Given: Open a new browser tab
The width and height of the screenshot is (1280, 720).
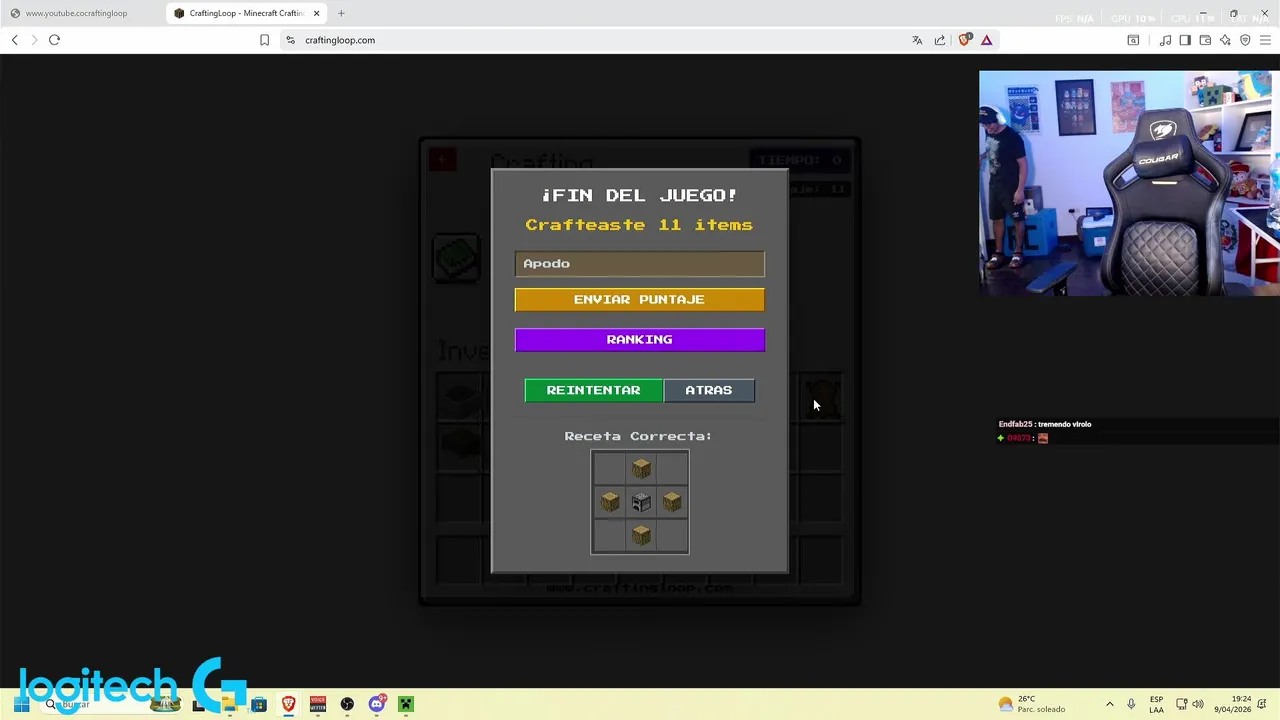Looking at the screenshot, I should [x=341, y=13].
